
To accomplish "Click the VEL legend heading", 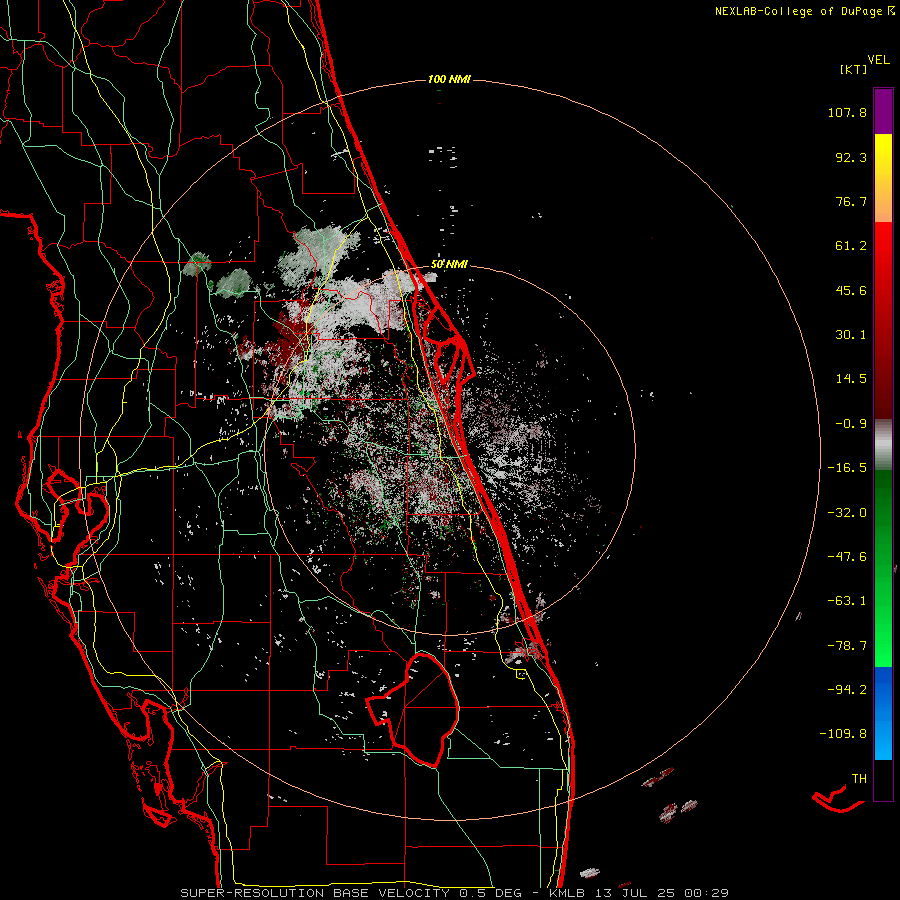I will coord(878,60).
